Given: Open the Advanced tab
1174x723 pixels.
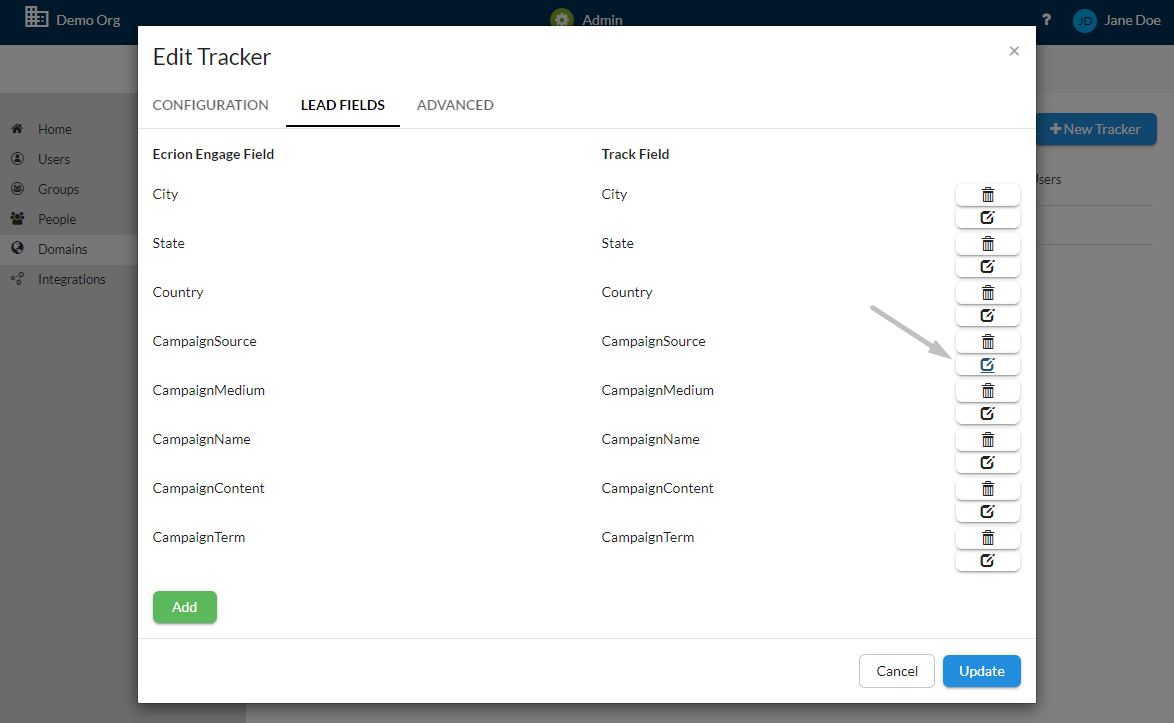Looking at the screenshot, I should [x=455, y=106].
